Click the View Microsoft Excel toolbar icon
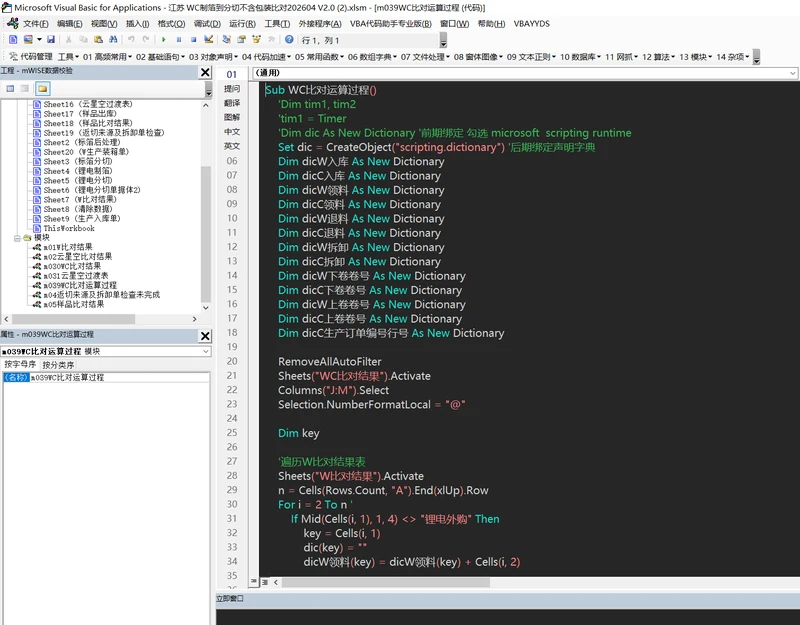 (x=13, y=39)
